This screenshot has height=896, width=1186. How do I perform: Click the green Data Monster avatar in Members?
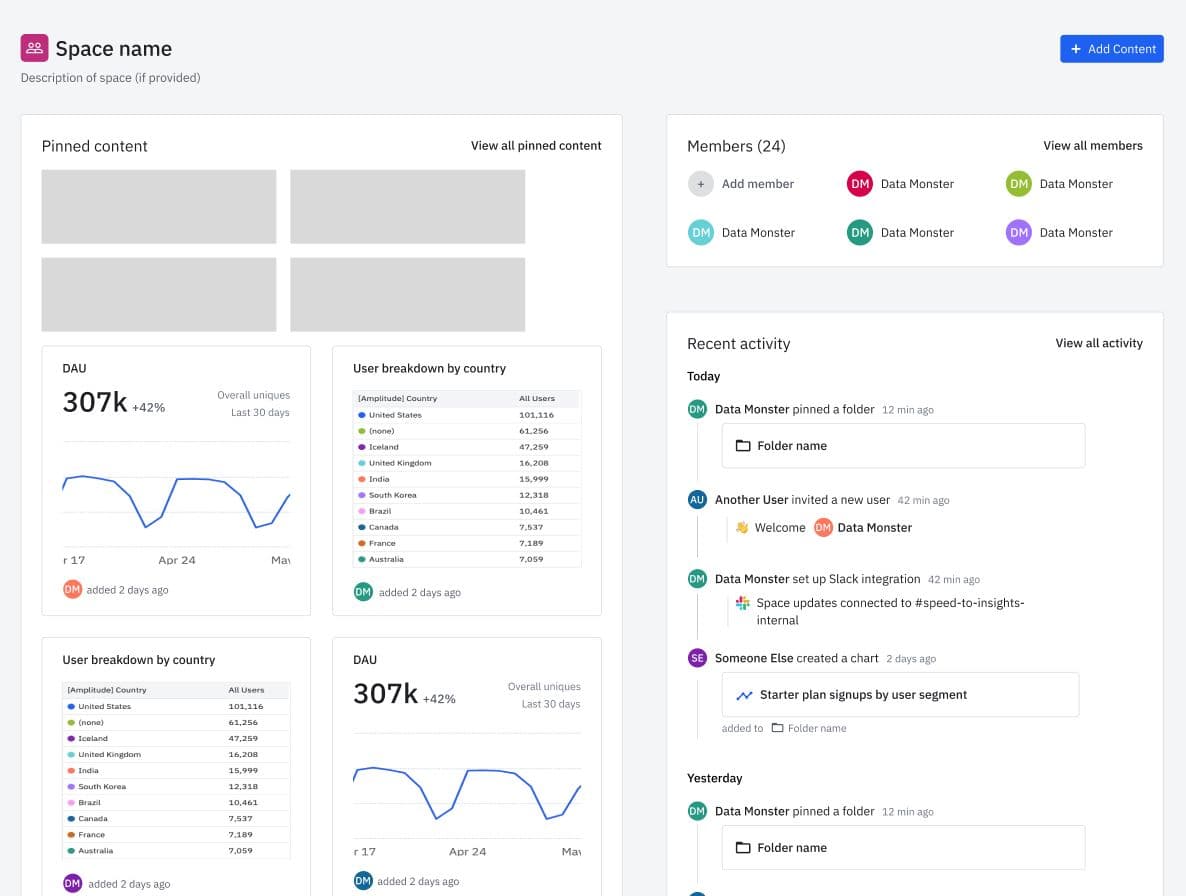(1018, 183)
